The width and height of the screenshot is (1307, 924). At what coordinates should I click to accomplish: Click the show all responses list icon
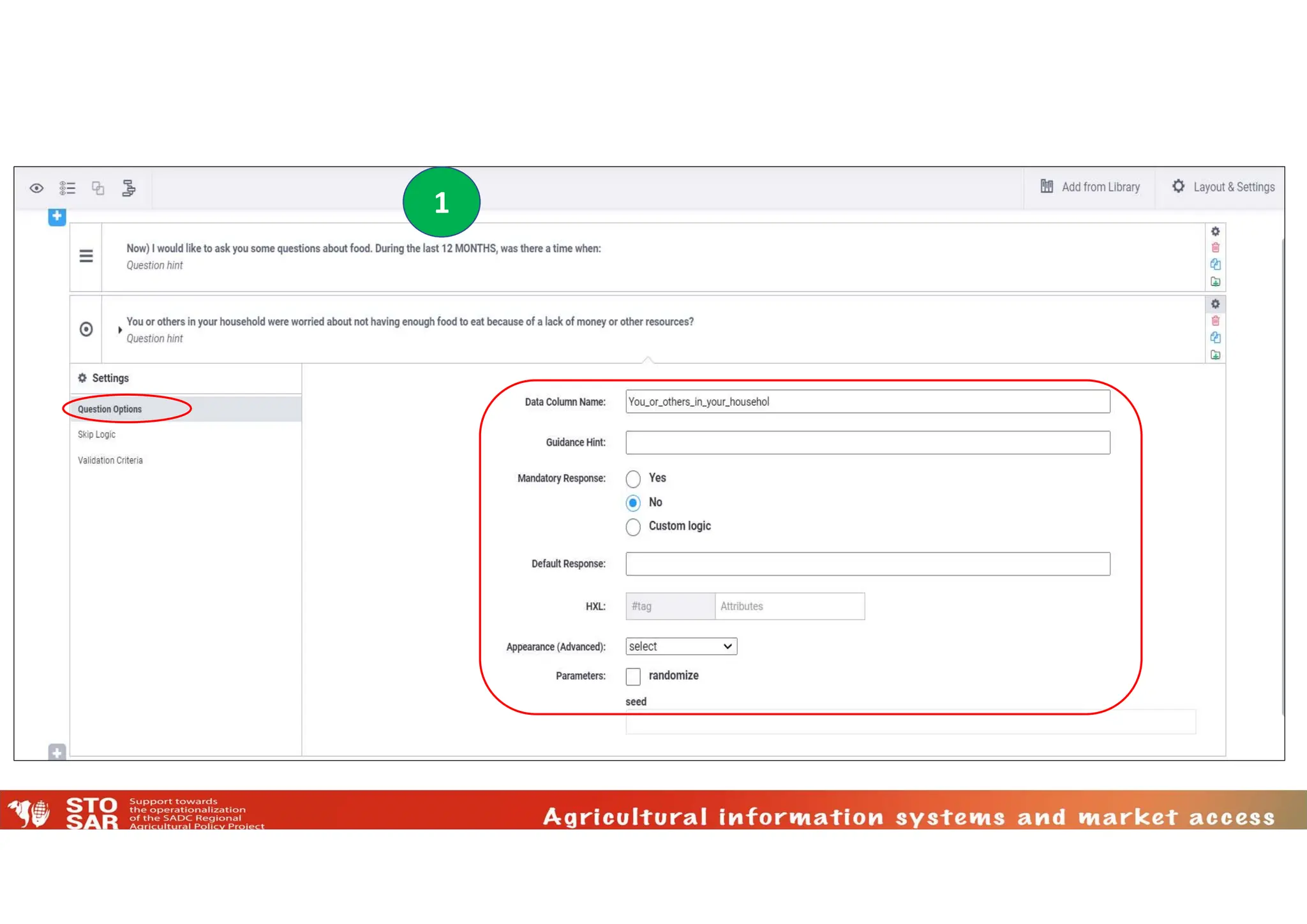click(68, 188)
